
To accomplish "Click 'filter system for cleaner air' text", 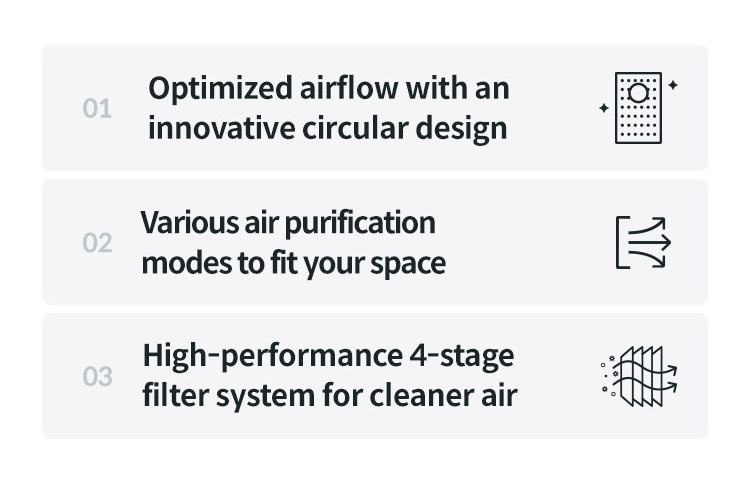I will pos(330,396).
